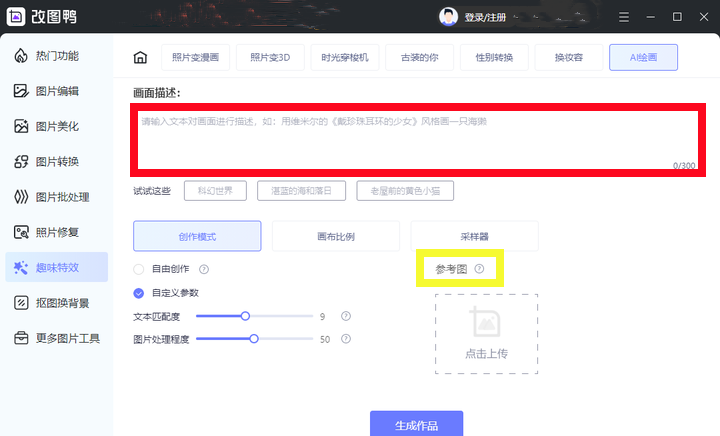
Task: Open 图片美化 in the sidebar
Action: 57,126
